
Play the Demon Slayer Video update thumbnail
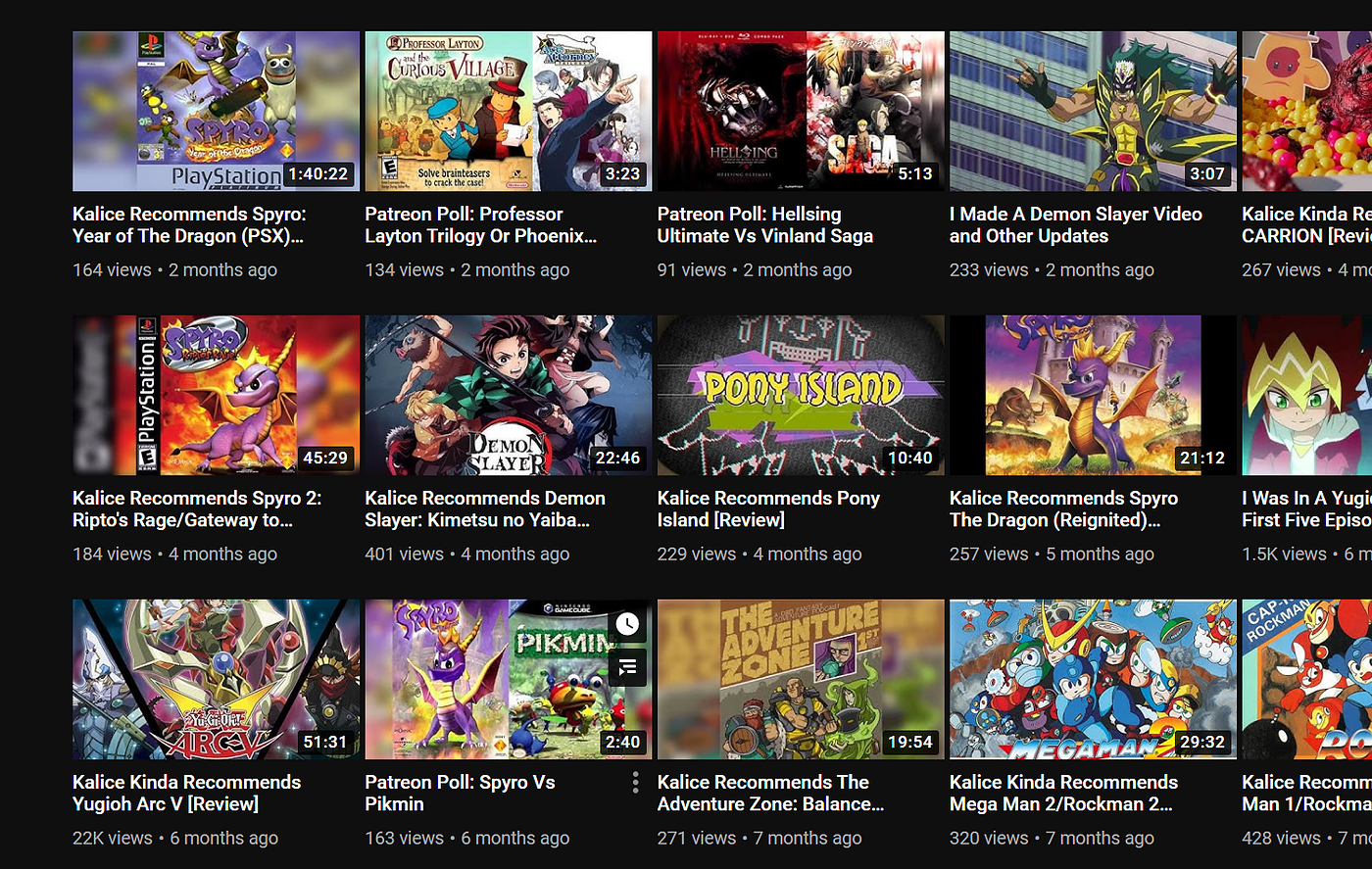(1093, 111)
